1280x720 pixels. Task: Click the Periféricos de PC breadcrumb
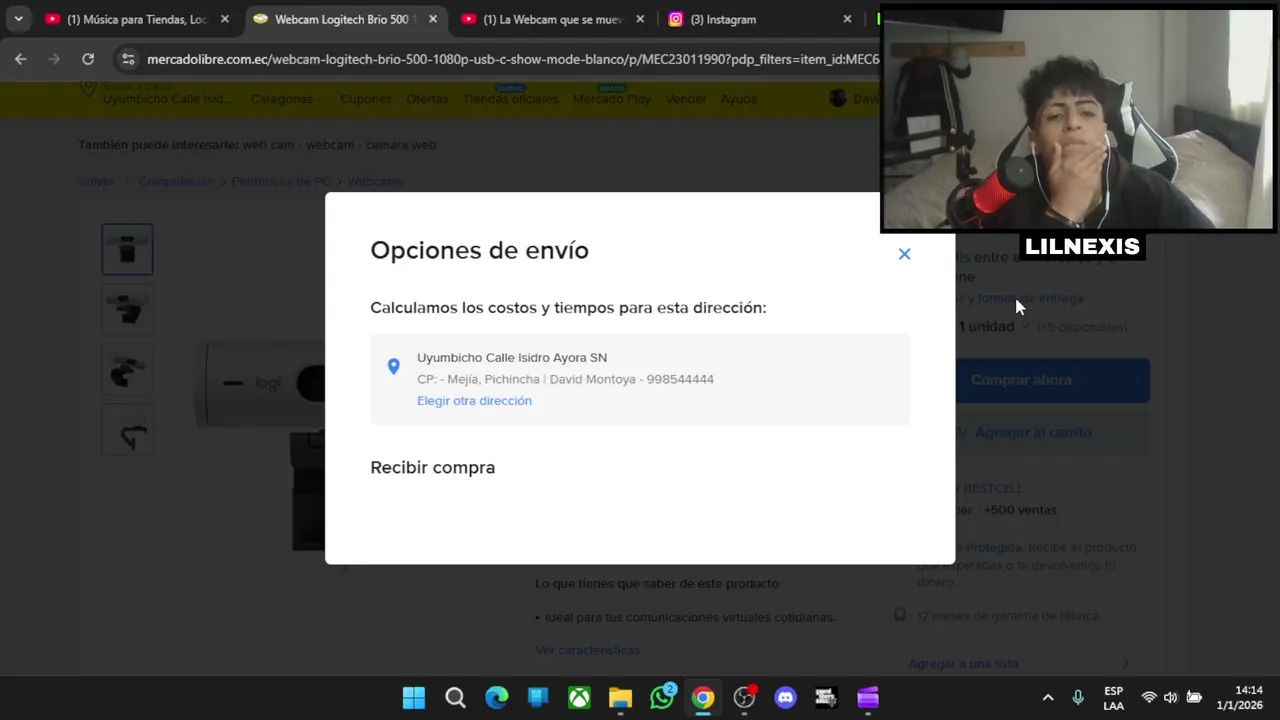pos(281,181)
